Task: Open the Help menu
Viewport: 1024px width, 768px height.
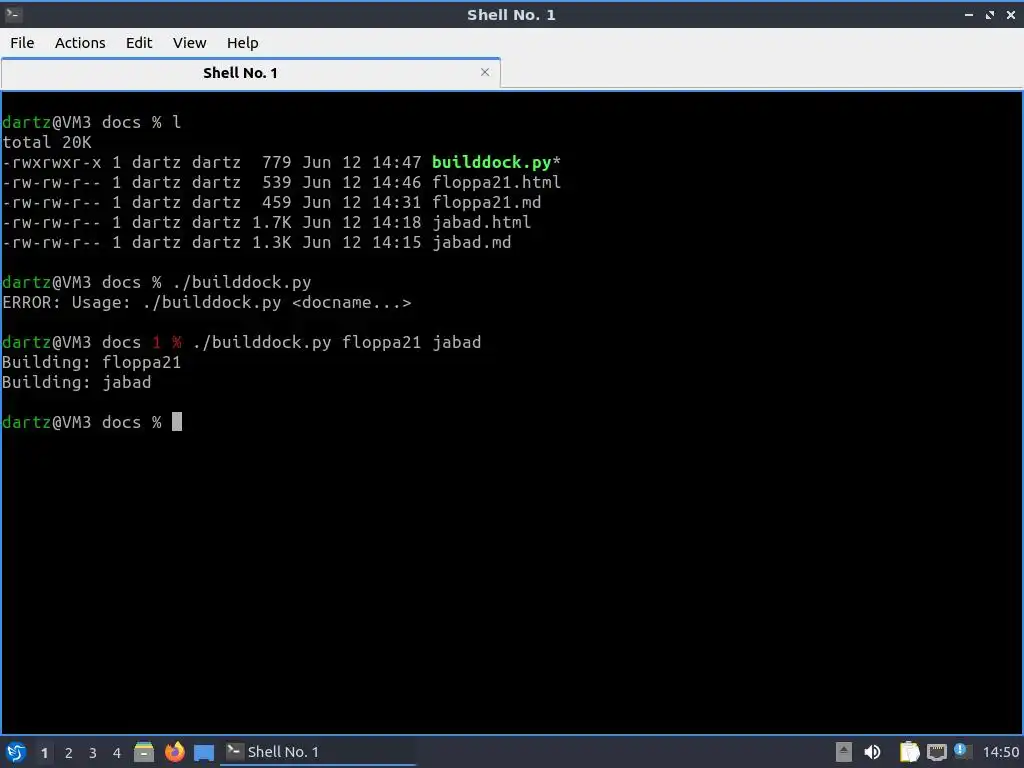Action: click(242, 43)
